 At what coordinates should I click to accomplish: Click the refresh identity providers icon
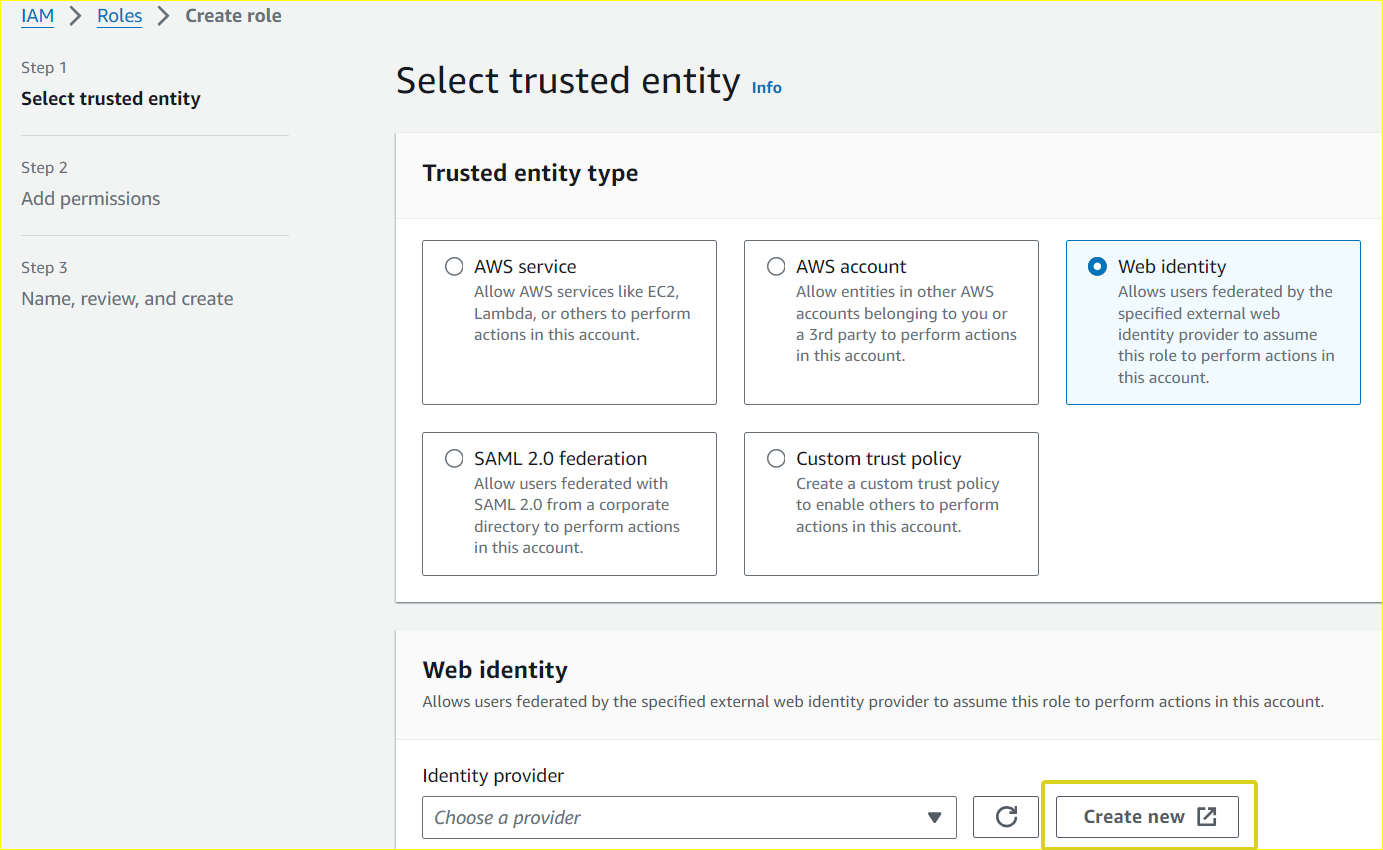click(1005, 817)
